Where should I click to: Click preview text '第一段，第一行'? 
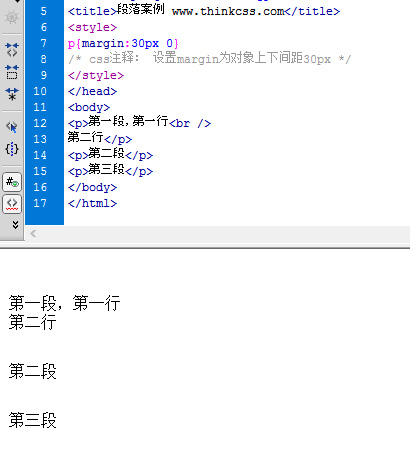click(64, 303)
